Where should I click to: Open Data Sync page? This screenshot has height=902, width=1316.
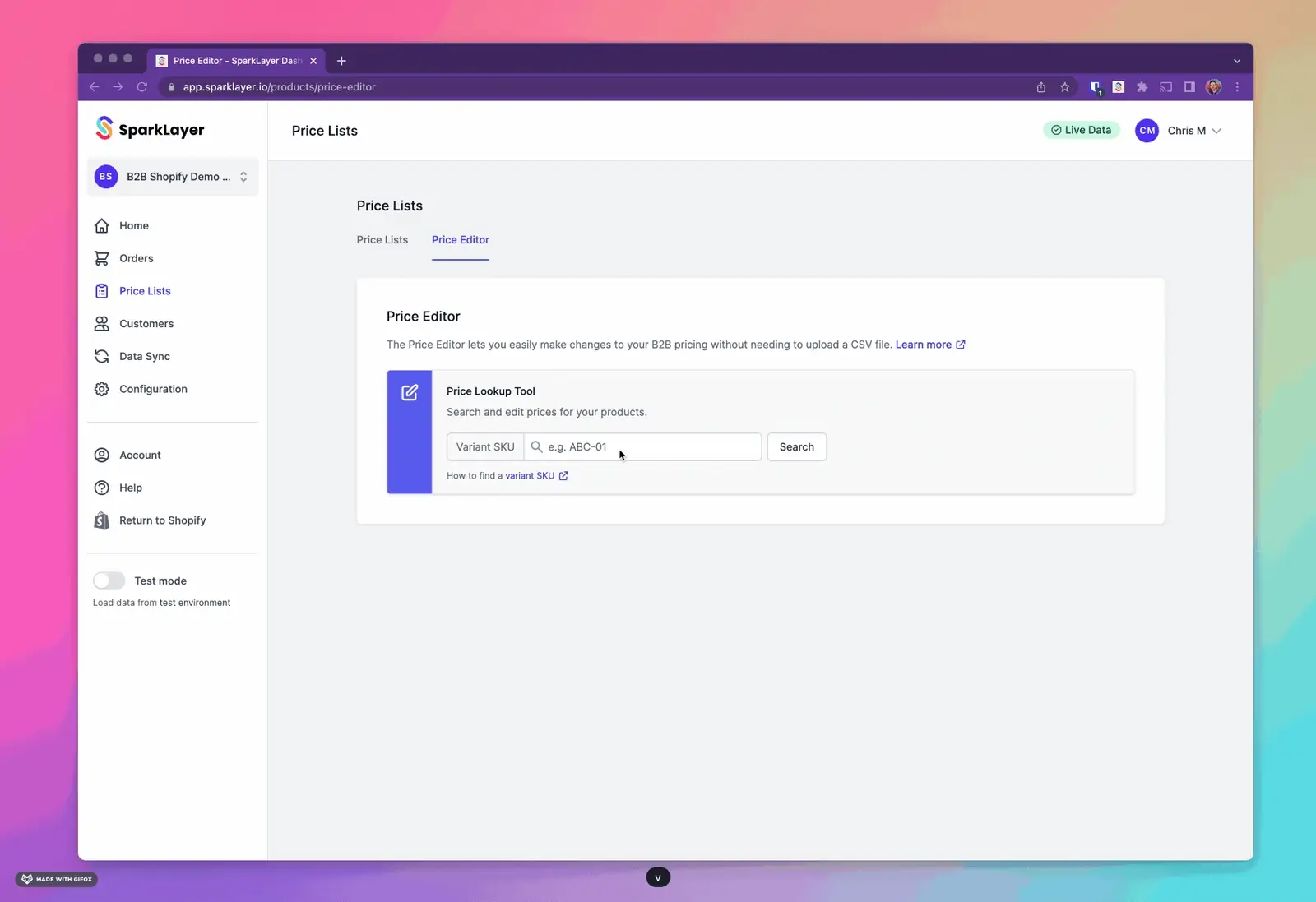[x=145, y=356]
